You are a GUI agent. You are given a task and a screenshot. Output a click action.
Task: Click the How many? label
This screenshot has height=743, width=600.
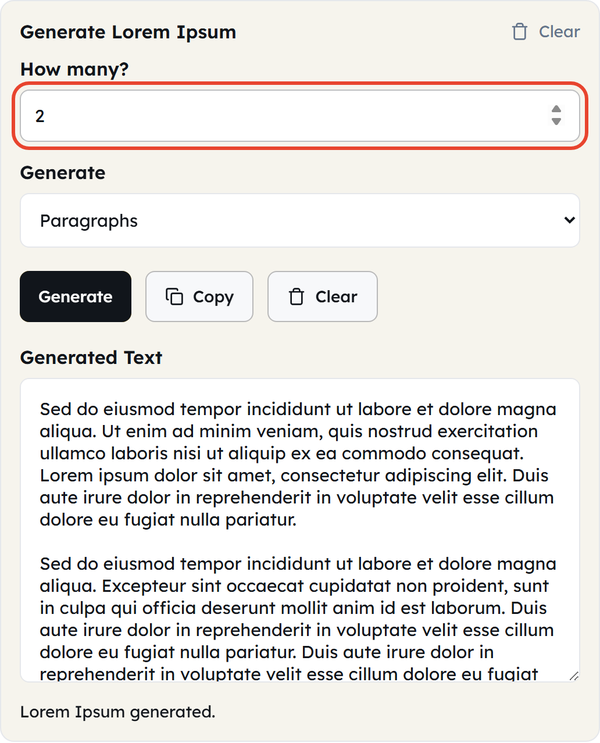[74, 69]
